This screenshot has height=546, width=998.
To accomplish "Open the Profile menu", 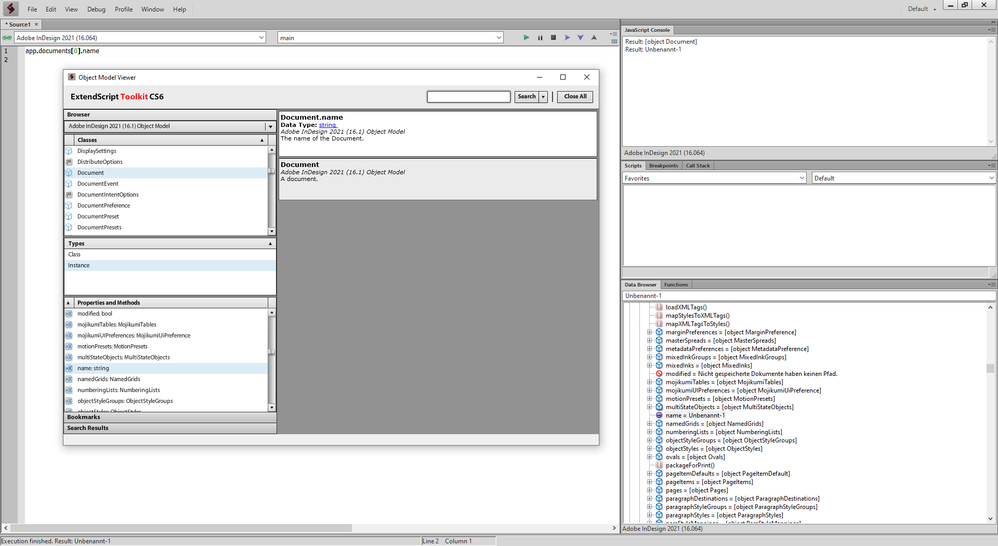I will (123, 9).
